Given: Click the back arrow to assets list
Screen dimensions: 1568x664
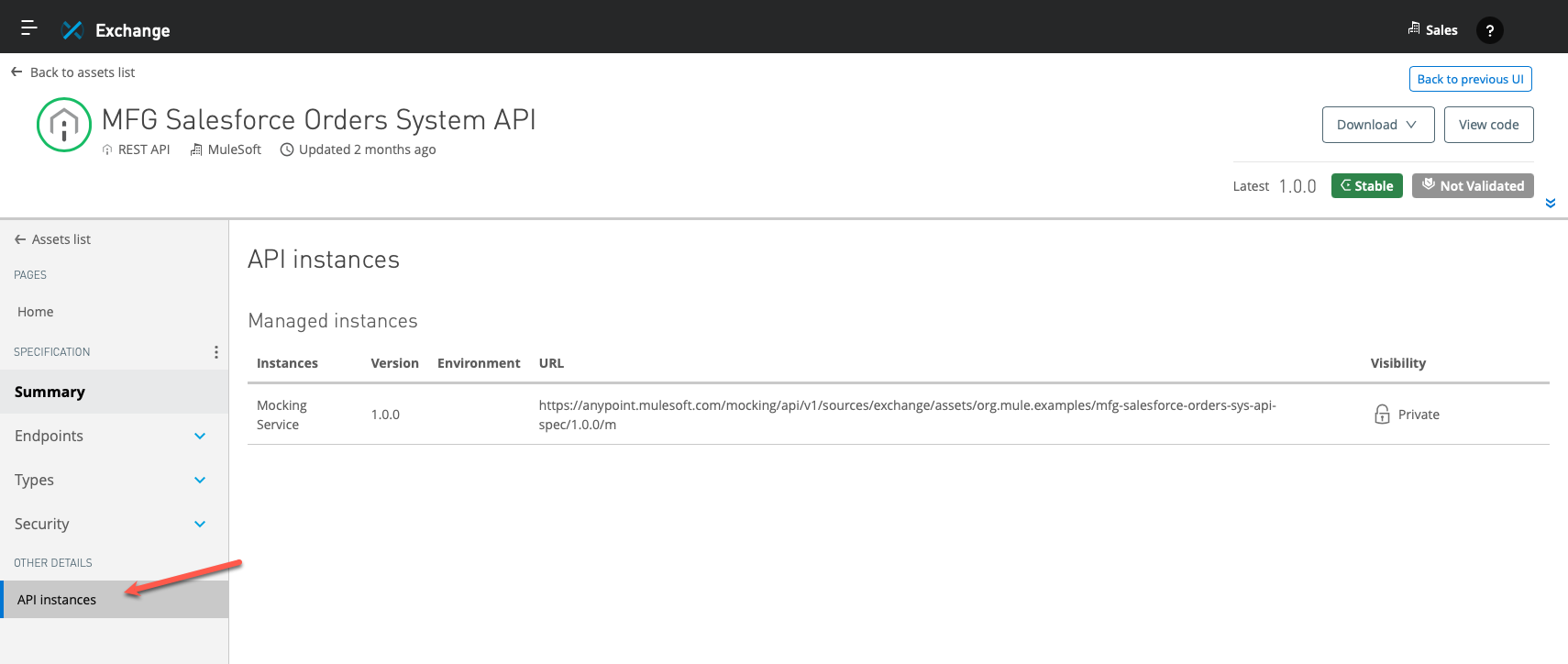Looking at the screenshot, I should [17, 72].
